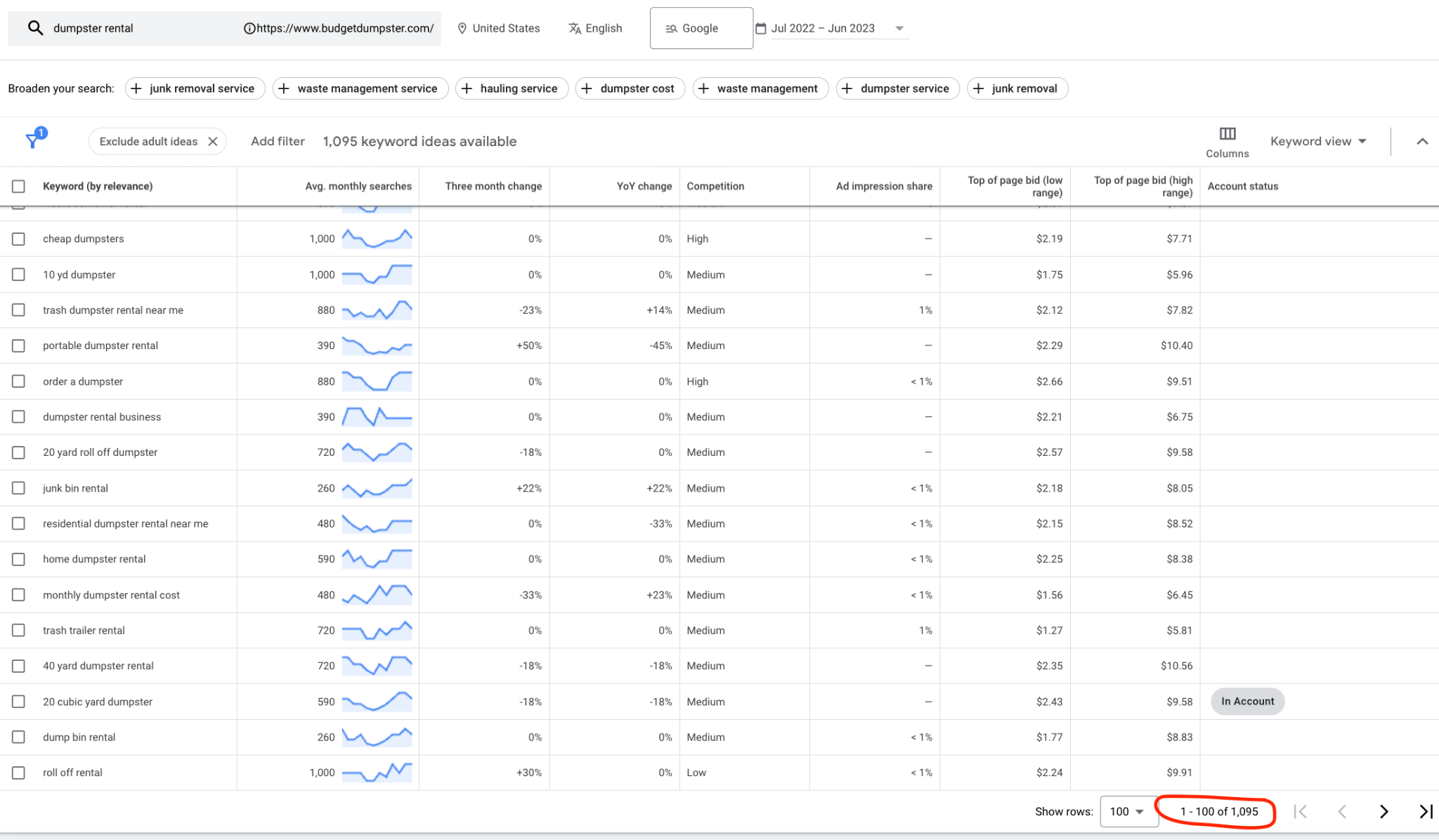Click the Google search network selector
This screenshot has width=1439, height=840.
click(701, 28)
